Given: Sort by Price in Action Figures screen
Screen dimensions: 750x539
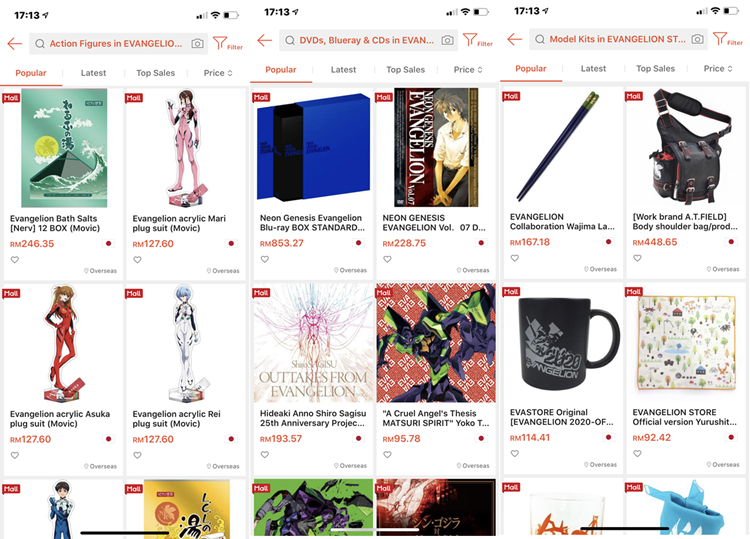Looking at the screenshot, I should tap(218, 73).
